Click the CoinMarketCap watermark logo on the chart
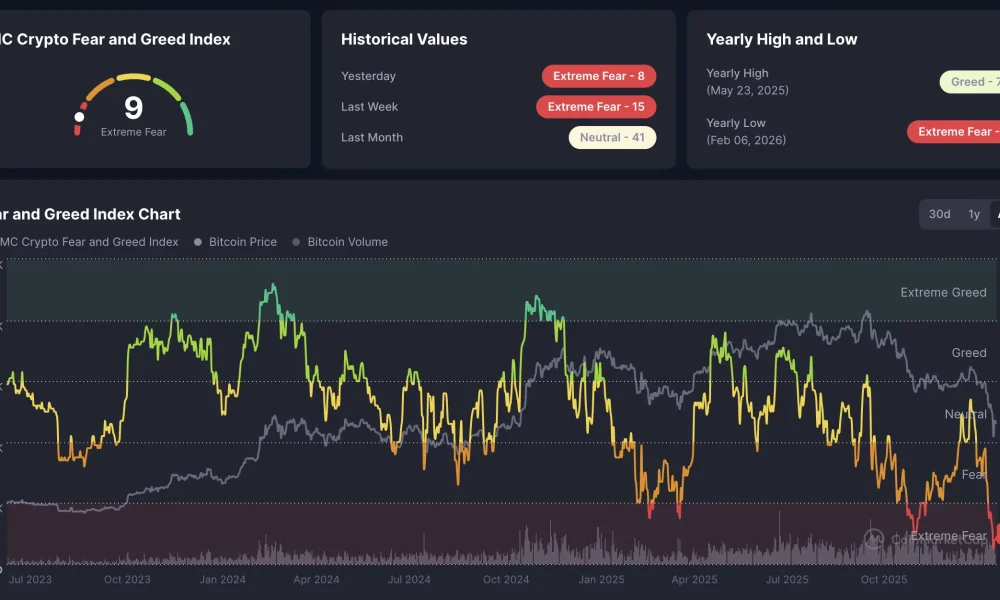 click(x=873, y=539)
